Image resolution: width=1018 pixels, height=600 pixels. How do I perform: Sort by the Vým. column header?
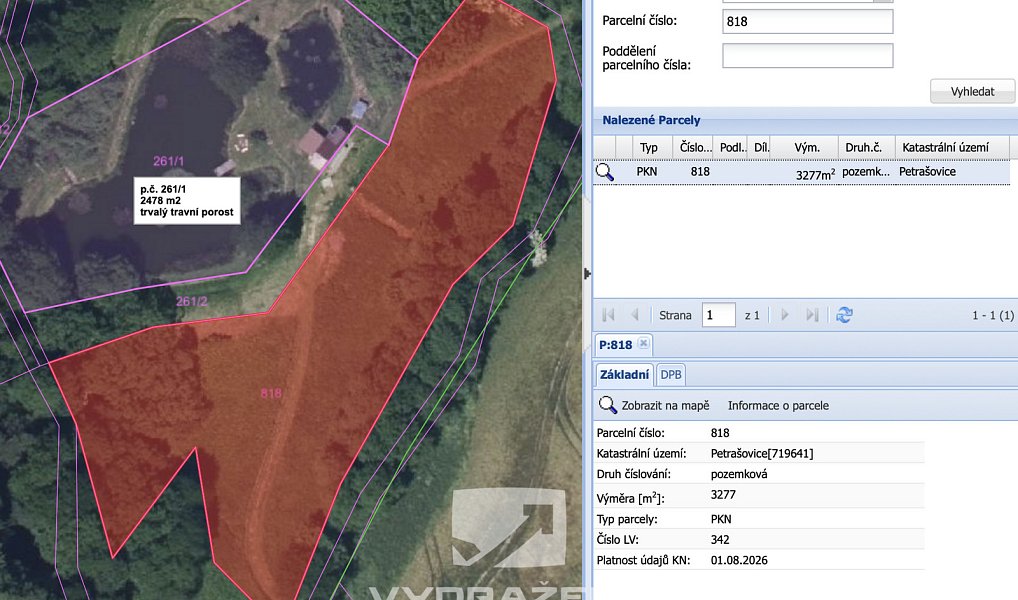(806, 147)
